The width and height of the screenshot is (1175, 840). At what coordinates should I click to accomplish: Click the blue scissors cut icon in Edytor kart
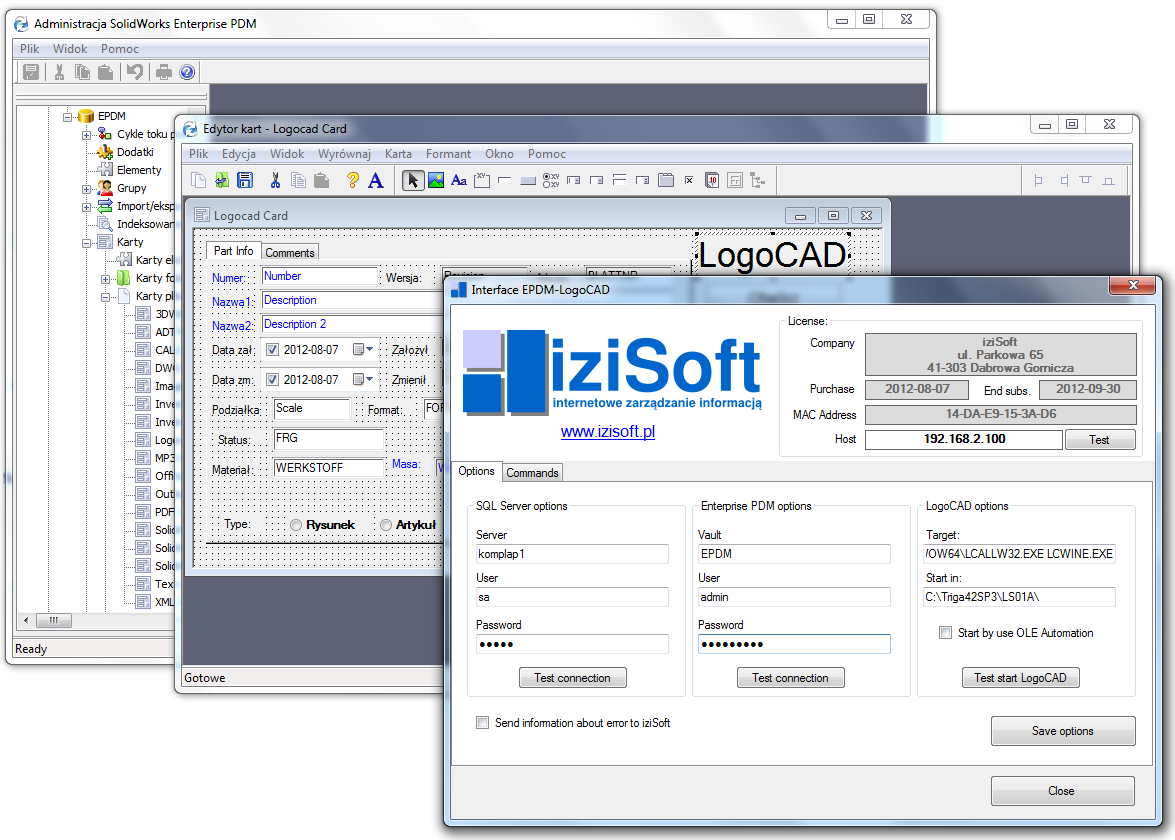tap(275, 180)
